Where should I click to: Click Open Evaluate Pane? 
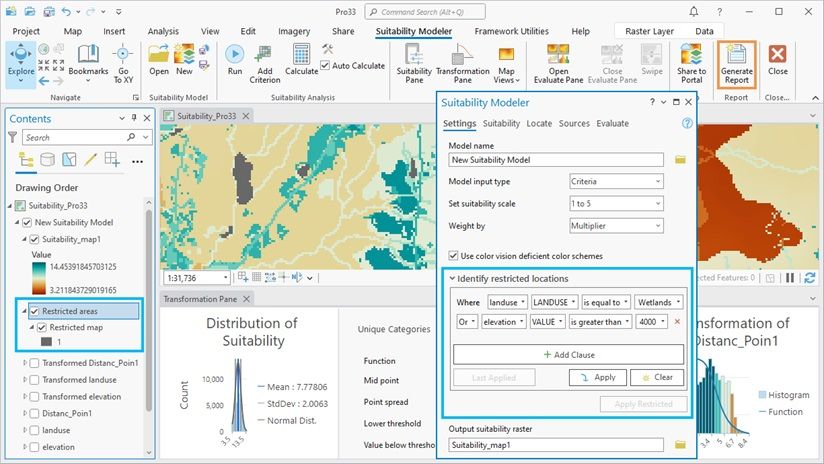[558, 64]
